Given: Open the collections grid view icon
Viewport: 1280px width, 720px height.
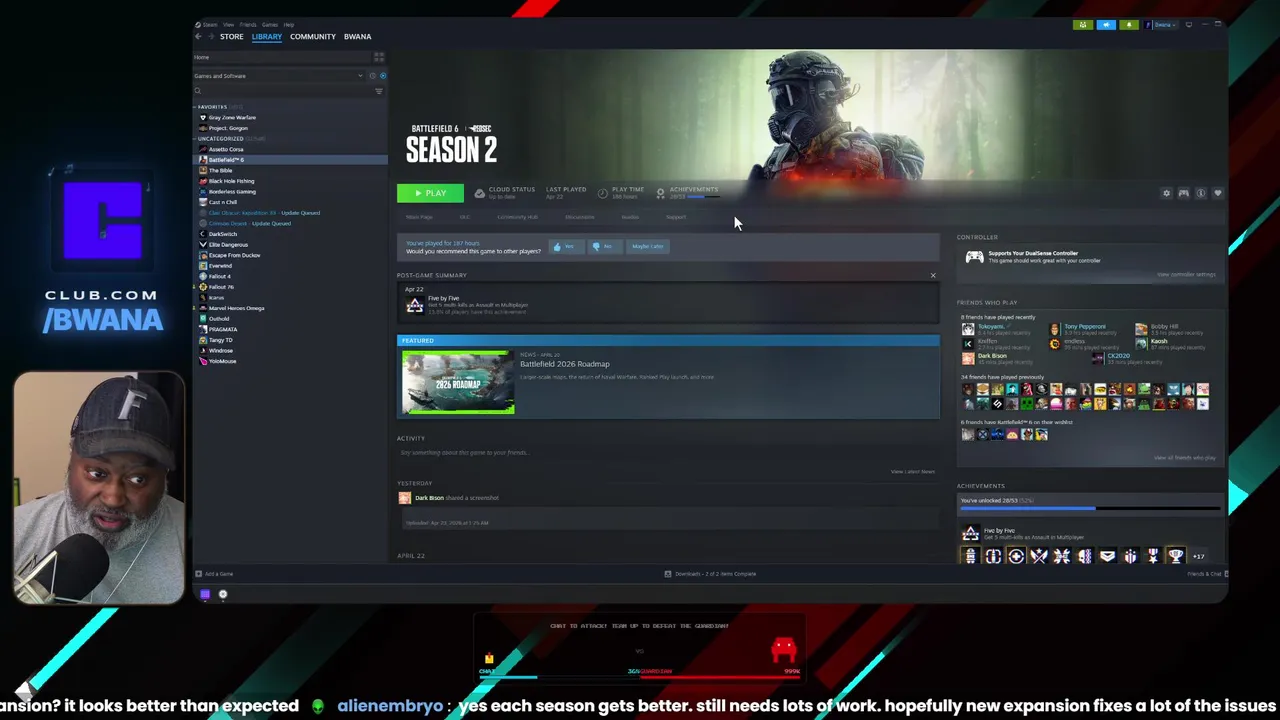Looking at the screenshot, I should coord(378,57).
